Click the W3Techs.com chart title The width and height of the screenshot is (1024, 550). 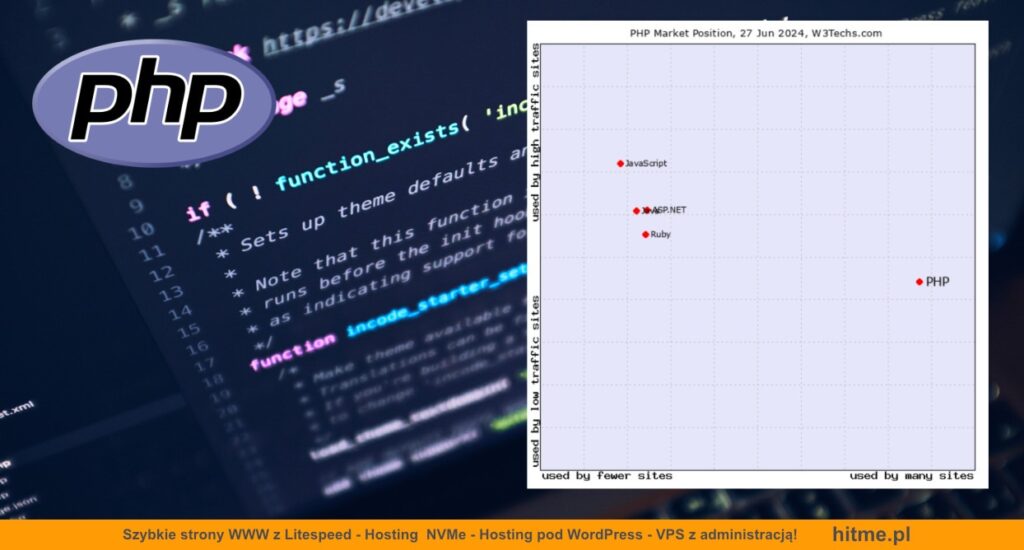pos(755,33)
